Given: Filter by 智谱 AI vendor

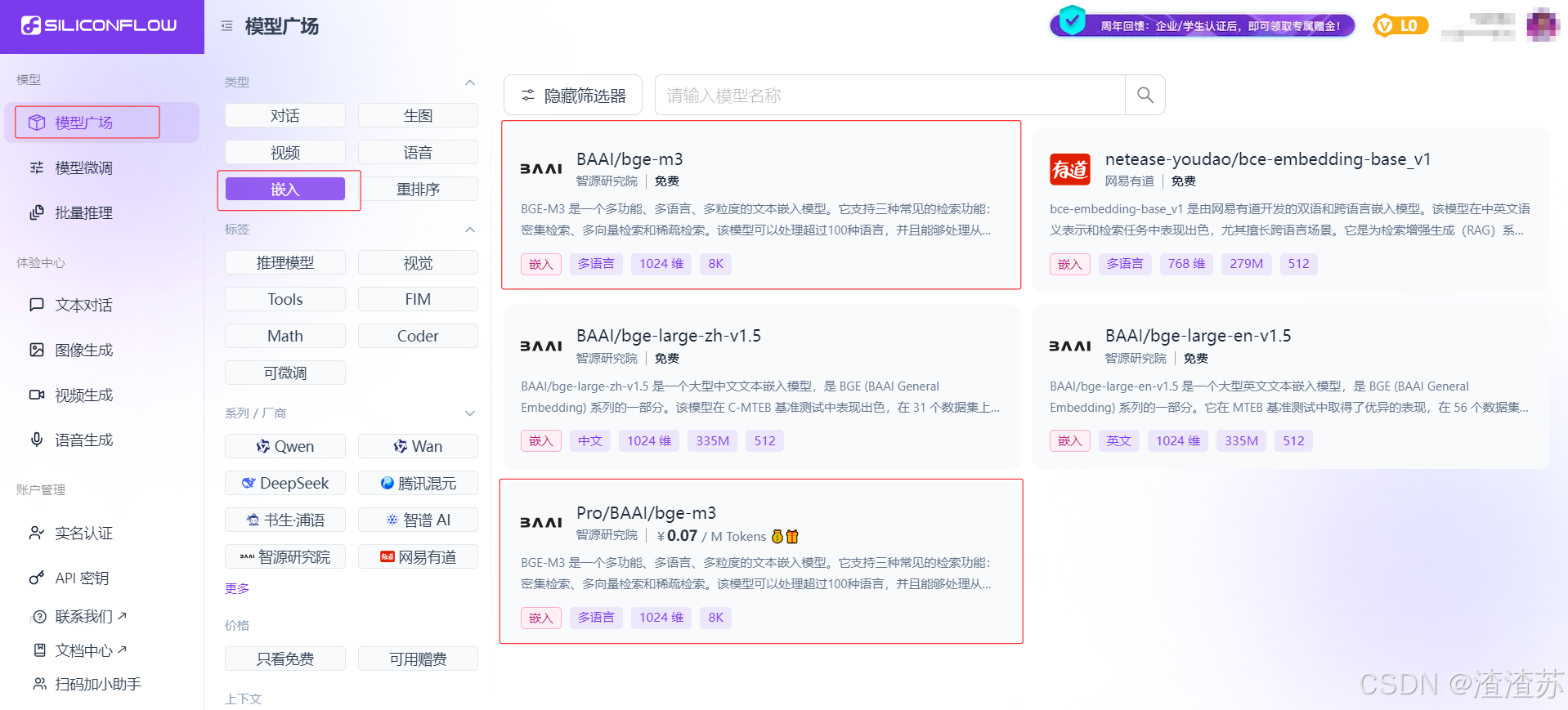Looking at the screenshot, I should pyautogui.click(x=418, y=520).
